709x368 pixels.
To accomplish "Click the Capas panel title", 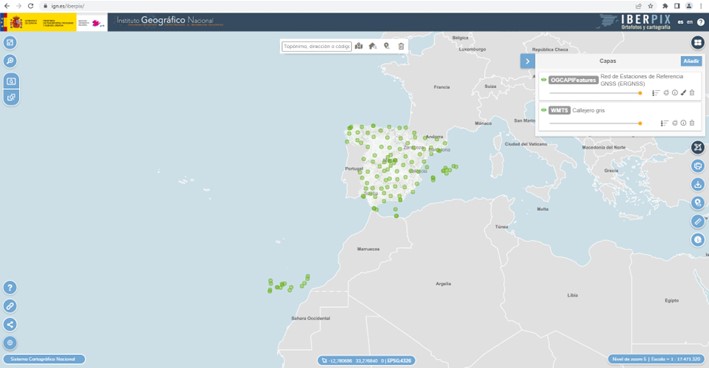I will click(x=608, y=61).
